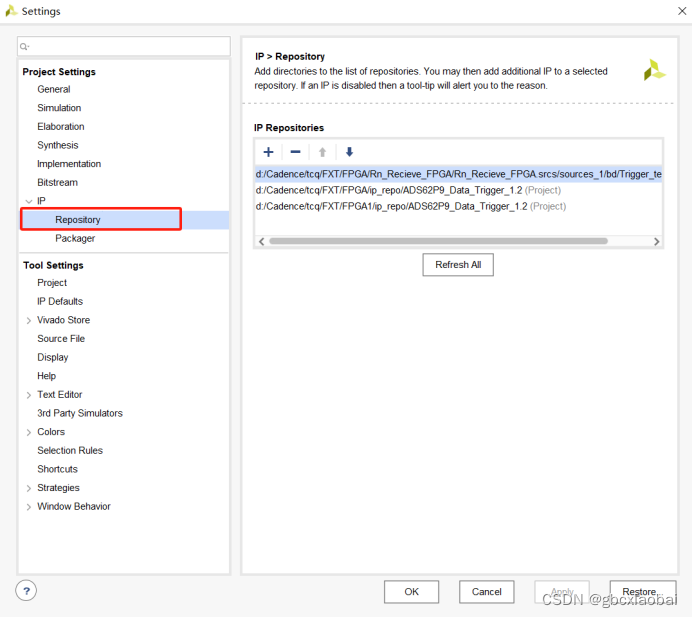Open Shortcuts settings
The image size is (692, 618).
[x=57, y=469]
